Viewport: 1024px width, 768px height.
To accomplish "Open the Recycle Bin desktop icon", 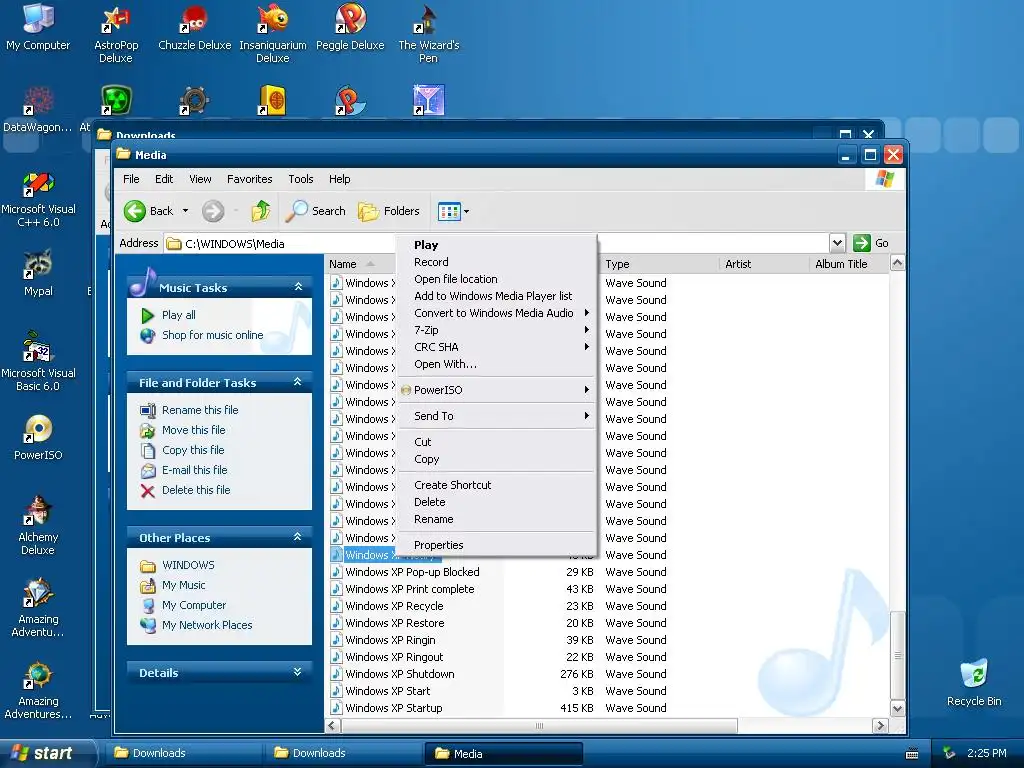I will tap(974, 682).
